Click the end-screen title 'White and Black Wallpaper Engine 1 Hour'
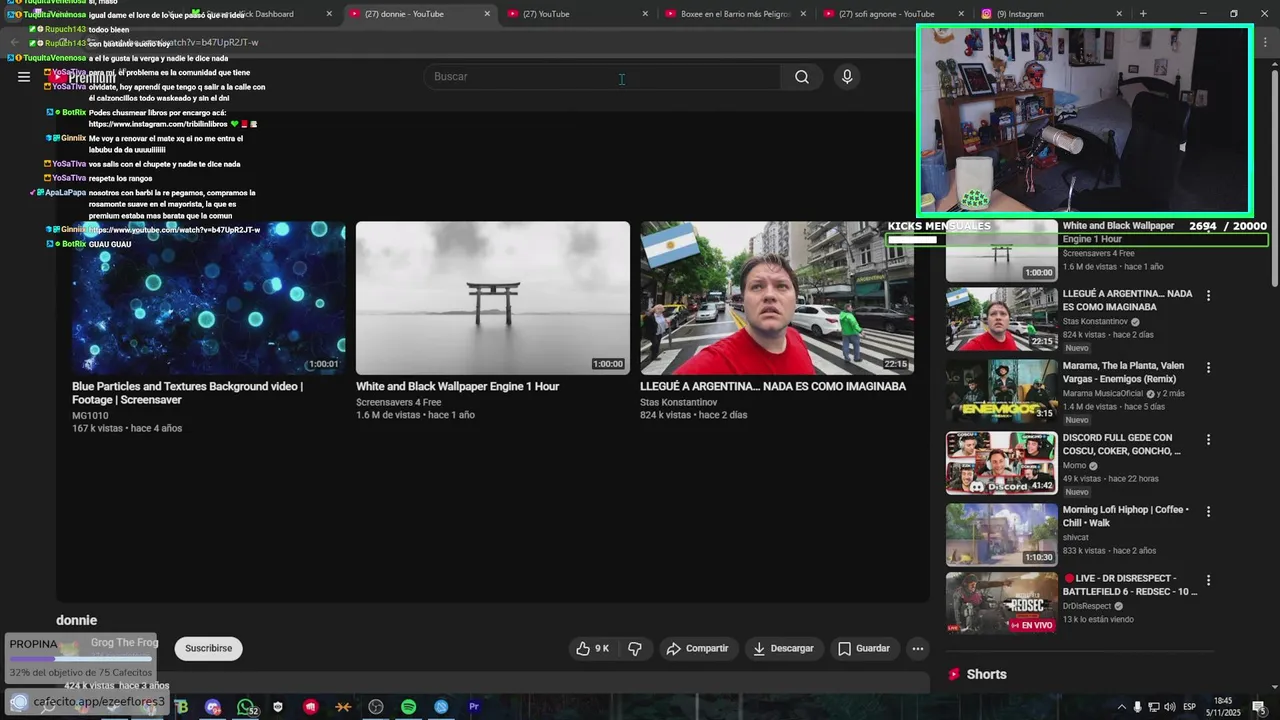 click(457, 387)
